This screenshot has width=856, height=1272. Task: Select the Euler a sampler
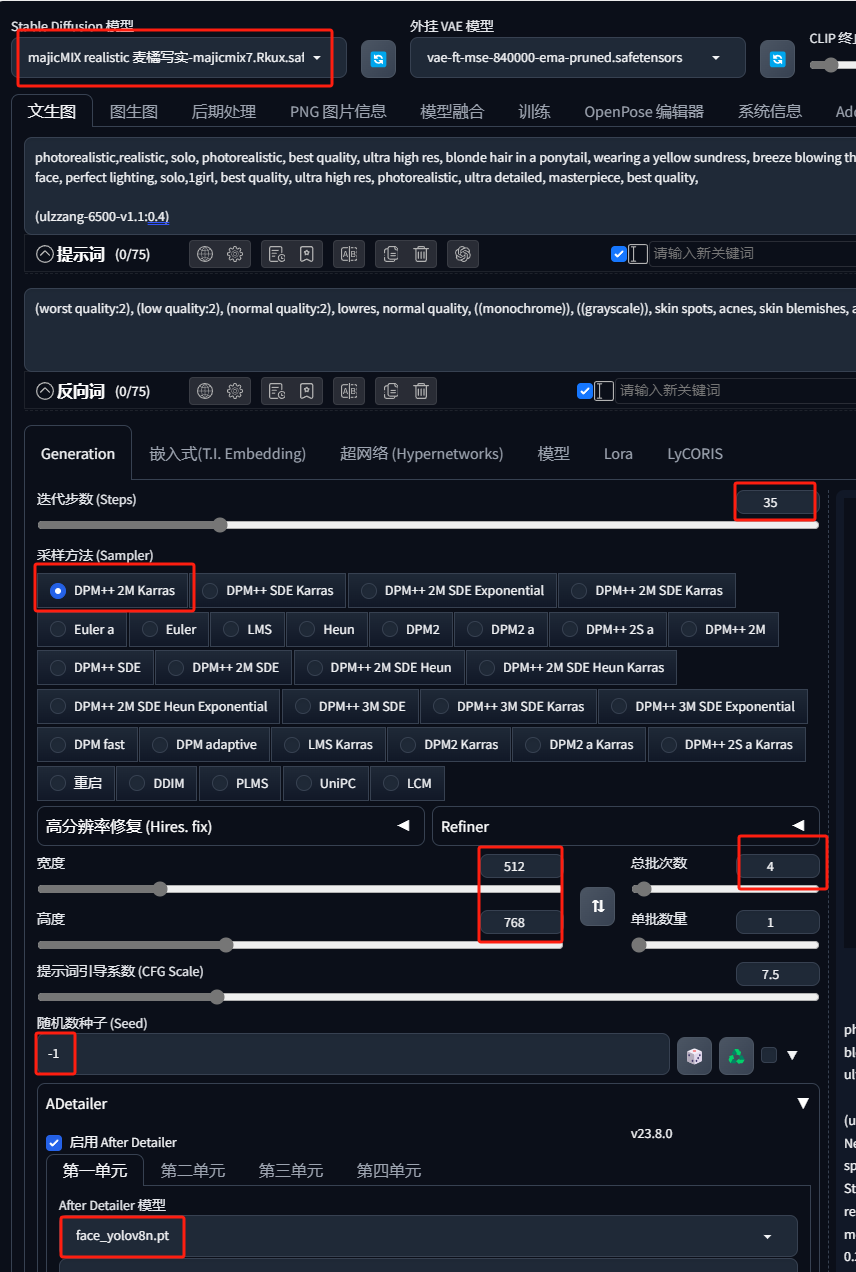84,629
